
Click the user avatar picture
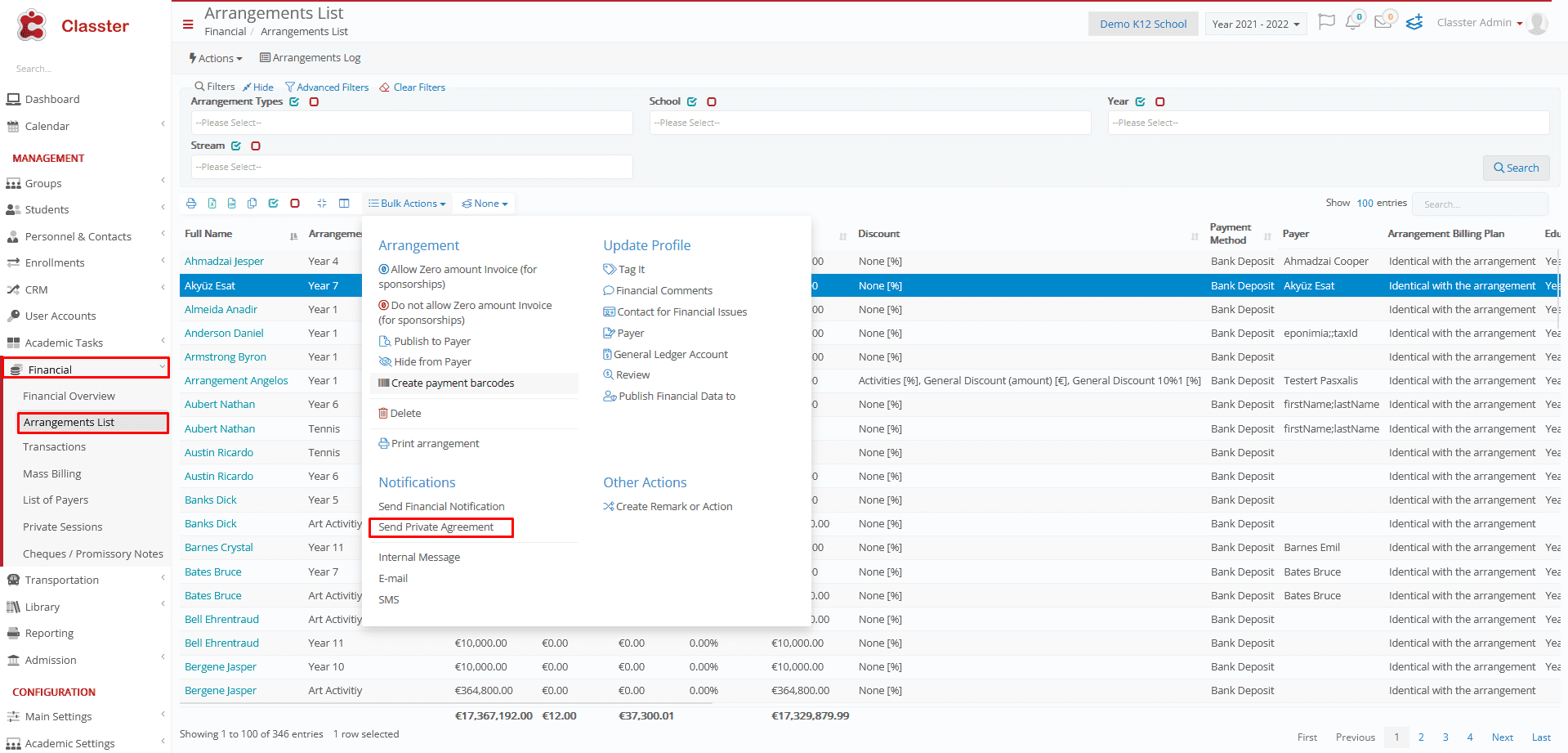(x=1537, y=24)
